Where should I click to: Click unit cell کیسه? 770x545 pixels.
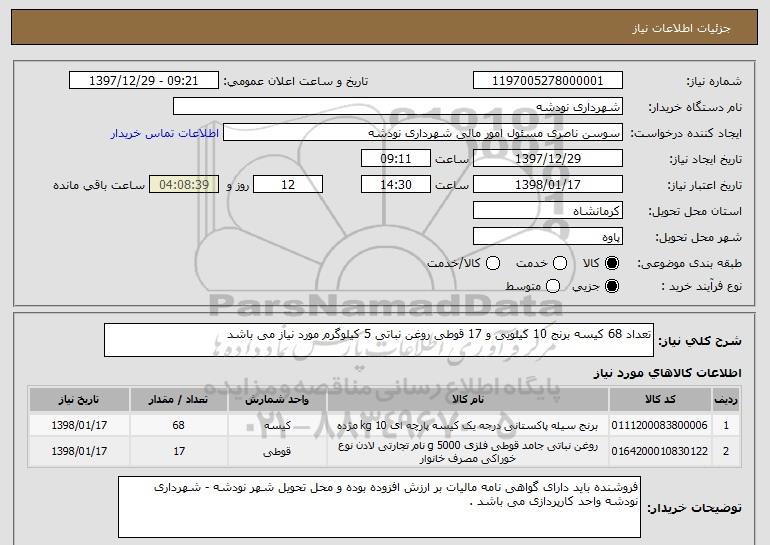(277, 425)
